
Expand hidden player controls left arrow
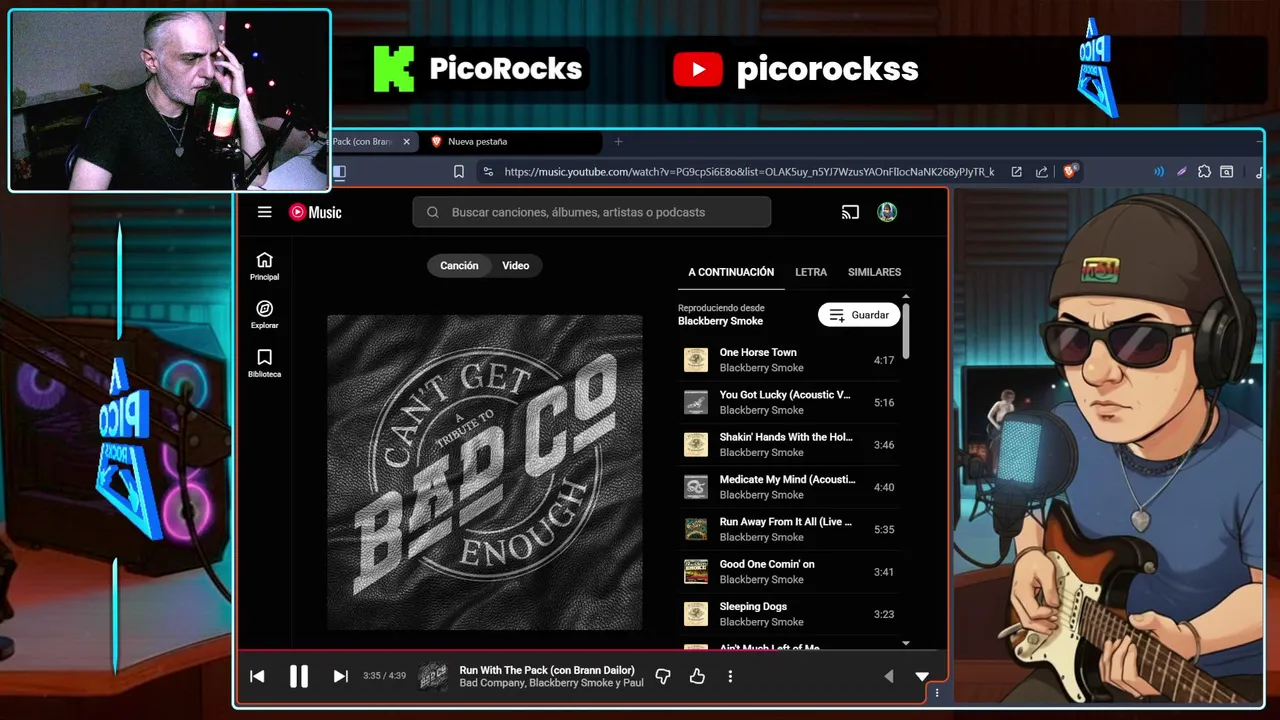pos(888,677)
